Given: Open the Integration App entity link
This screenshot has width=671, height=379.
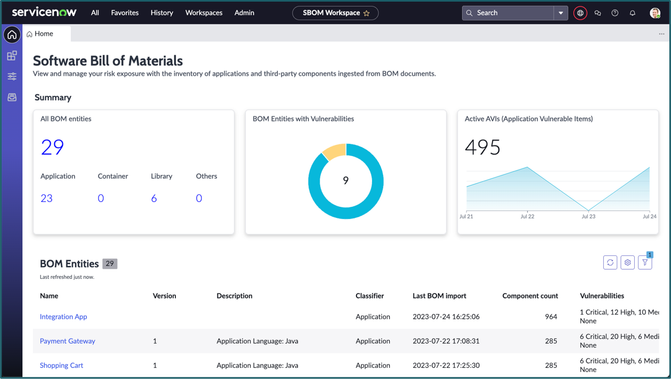Looking at the screenshot, I should tap(63, 317).
